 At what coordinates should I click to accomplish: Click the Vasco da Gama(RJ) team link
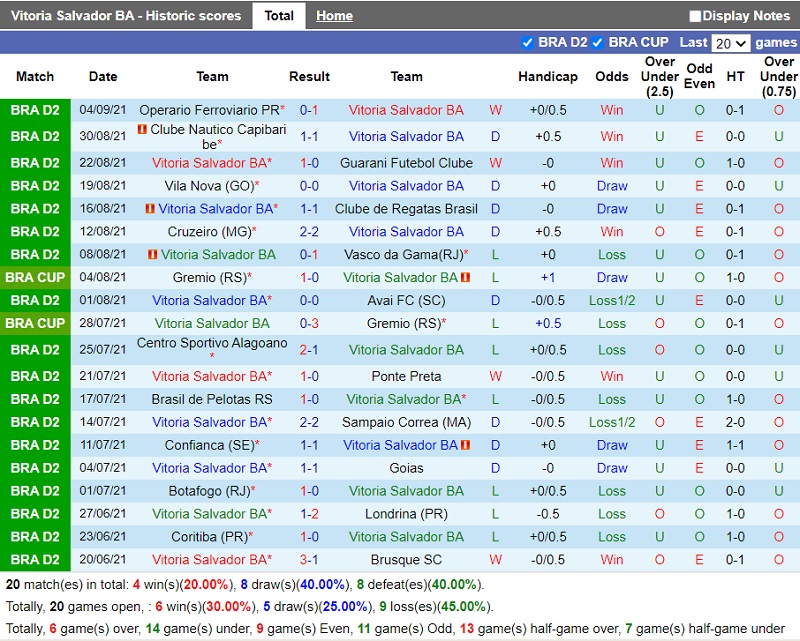coord(404,255)
